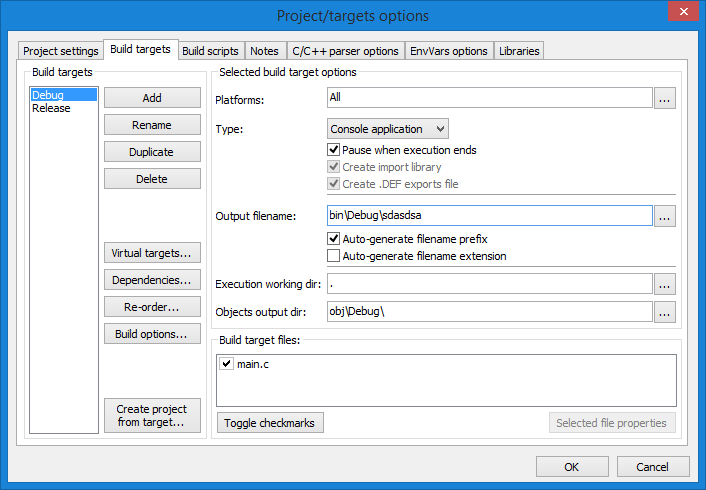Enable Auto-generate filename extension
Viewport: 706px width, 490px height.
click(x=335, y=256)
